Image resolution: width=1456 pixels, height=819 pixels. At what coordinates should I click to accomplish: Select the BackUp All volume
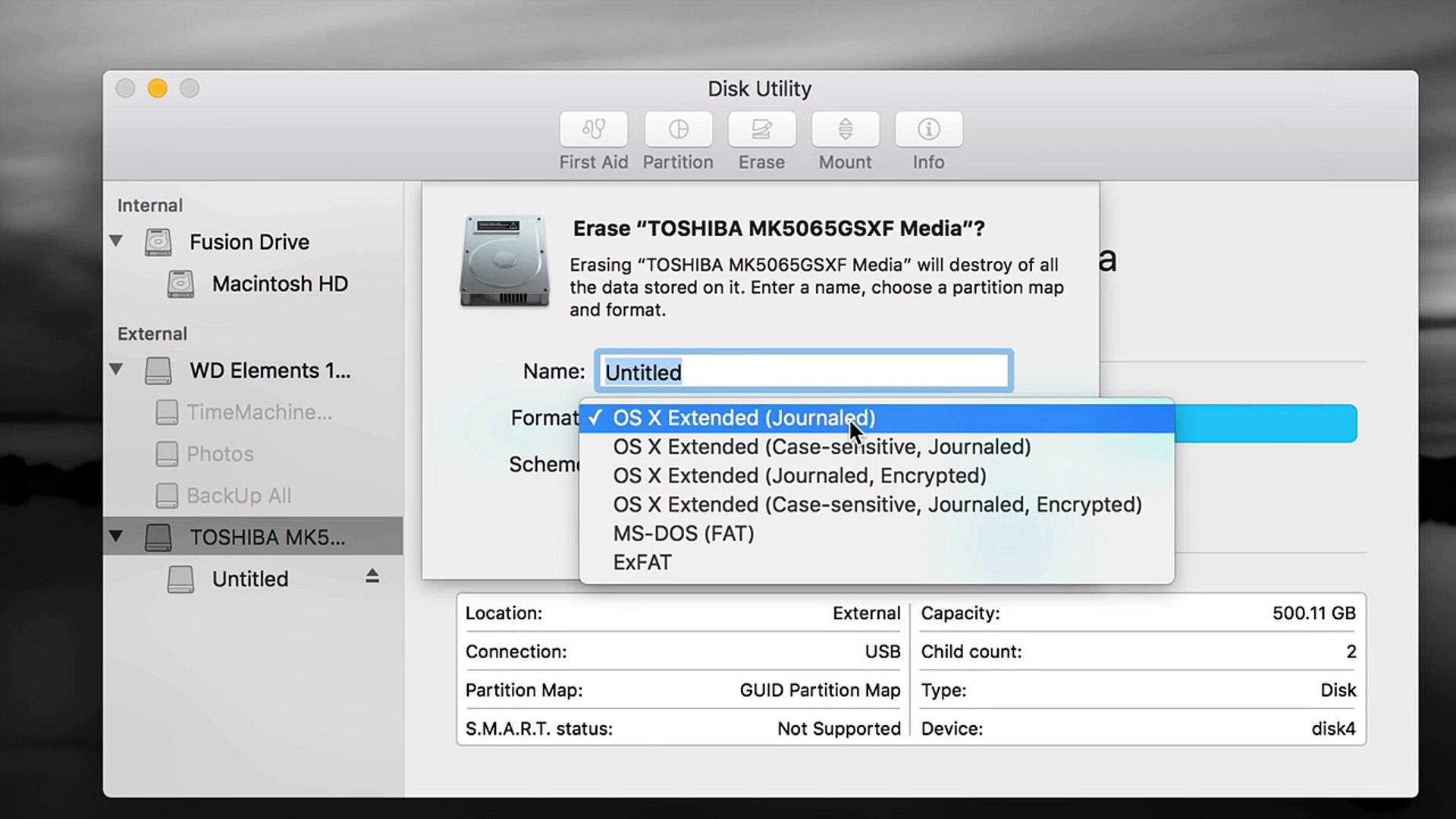click(x=238, y=495)
